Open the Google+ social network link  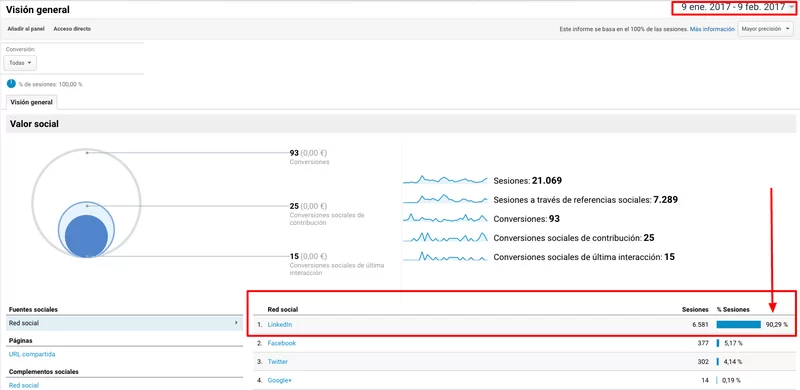[x=280, y=380]
